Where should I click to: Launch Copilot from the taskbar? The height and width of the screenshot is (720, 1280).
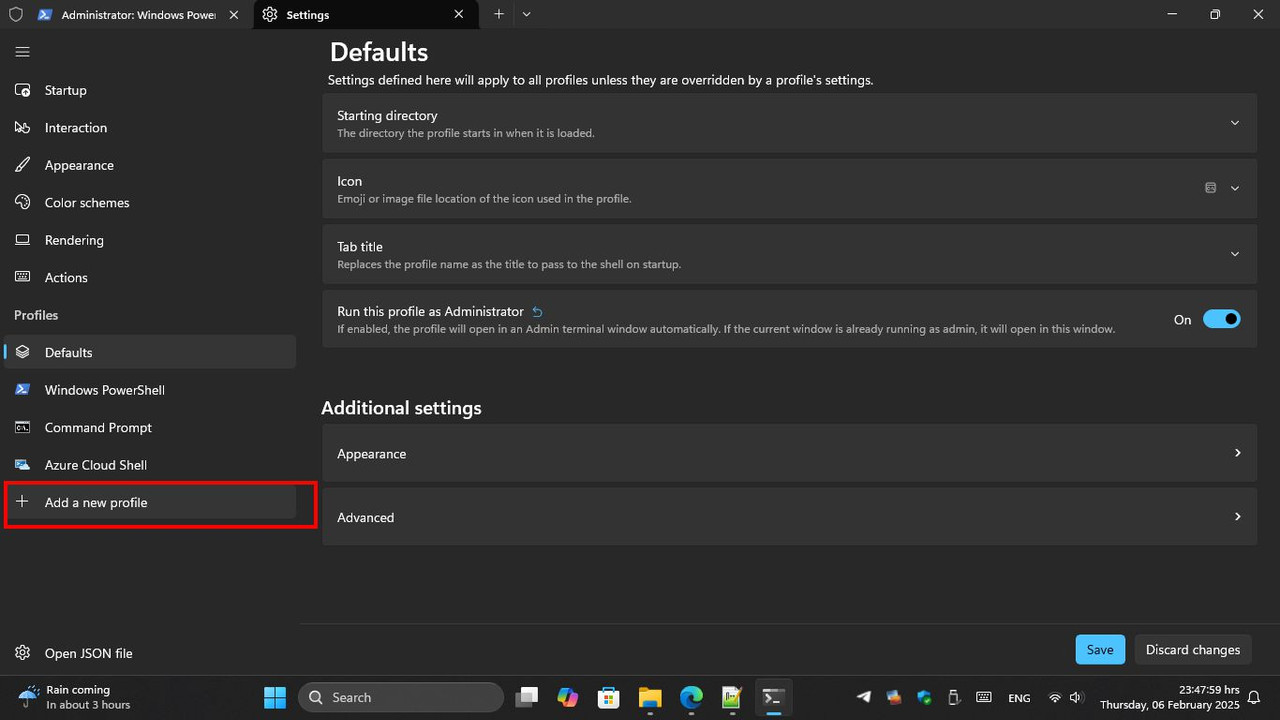tap(568, 697)
